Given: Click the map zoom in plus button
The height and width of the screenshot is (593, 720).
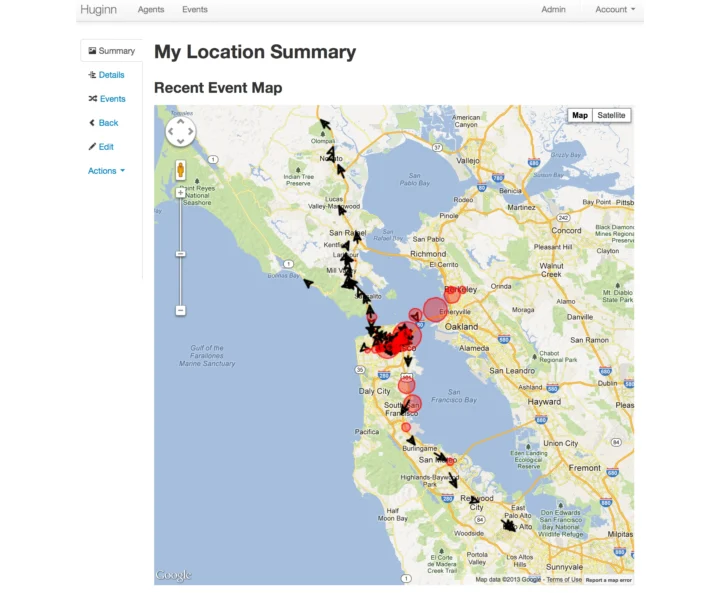Looking at the screenshot, I should point(181,192).
